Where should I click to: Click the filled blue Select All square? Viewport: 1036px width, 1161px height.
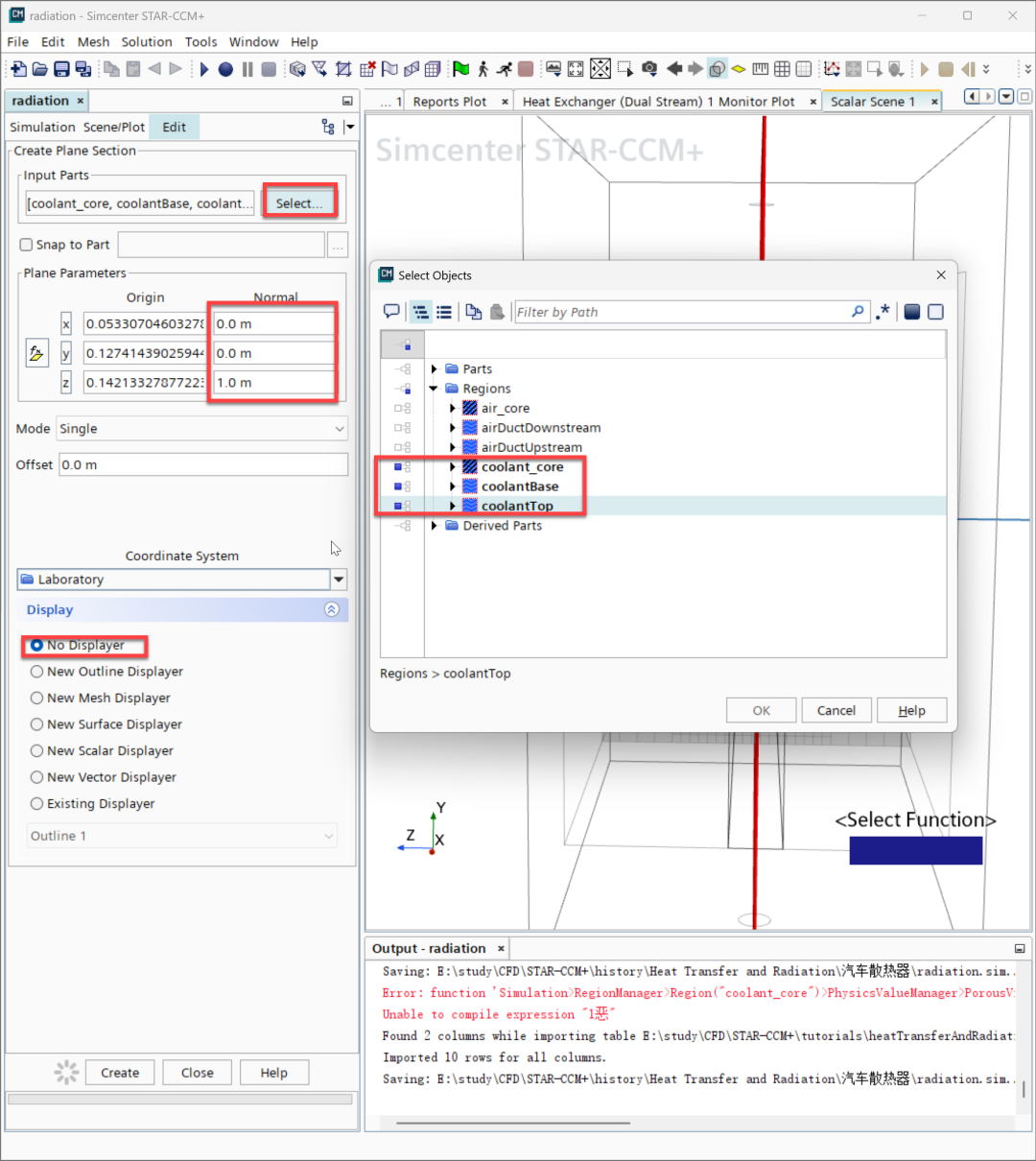pos(912,312)
